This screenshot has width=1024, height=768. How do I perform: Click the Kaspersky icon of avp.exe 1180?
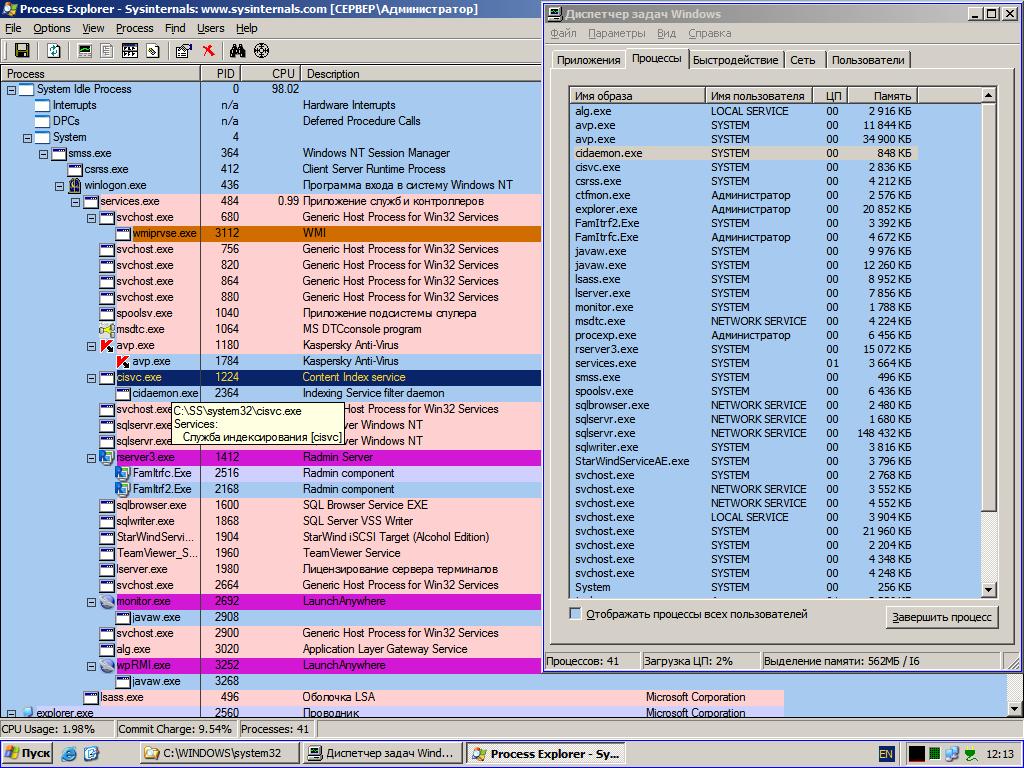(x=107, y=345)
